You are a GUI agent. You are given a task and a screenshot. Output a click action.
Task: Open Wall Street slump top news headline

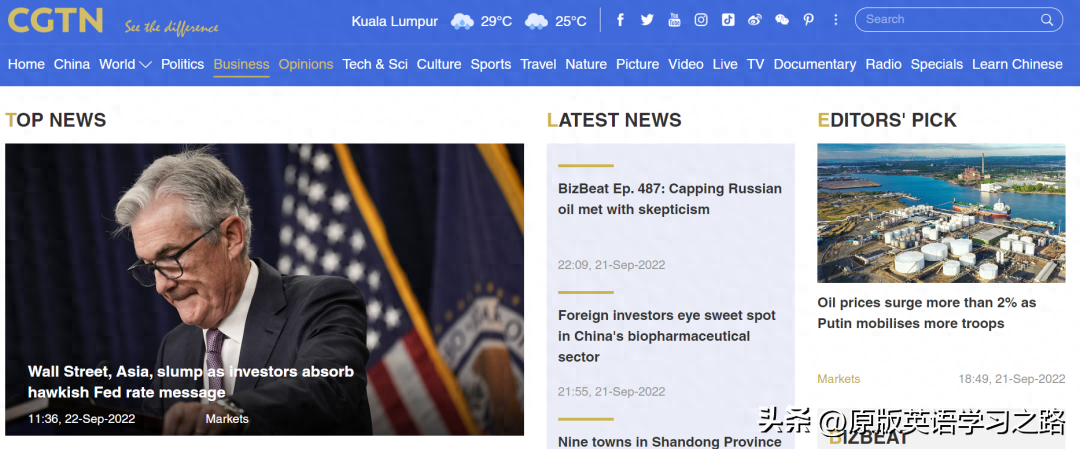click(x=191, y=382)
